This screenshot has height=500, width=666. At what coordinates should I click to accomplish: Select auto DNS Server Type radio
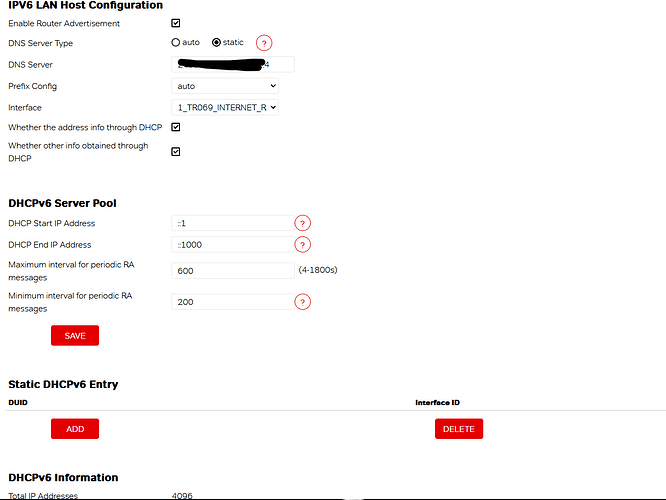click(x=177, y=43)
